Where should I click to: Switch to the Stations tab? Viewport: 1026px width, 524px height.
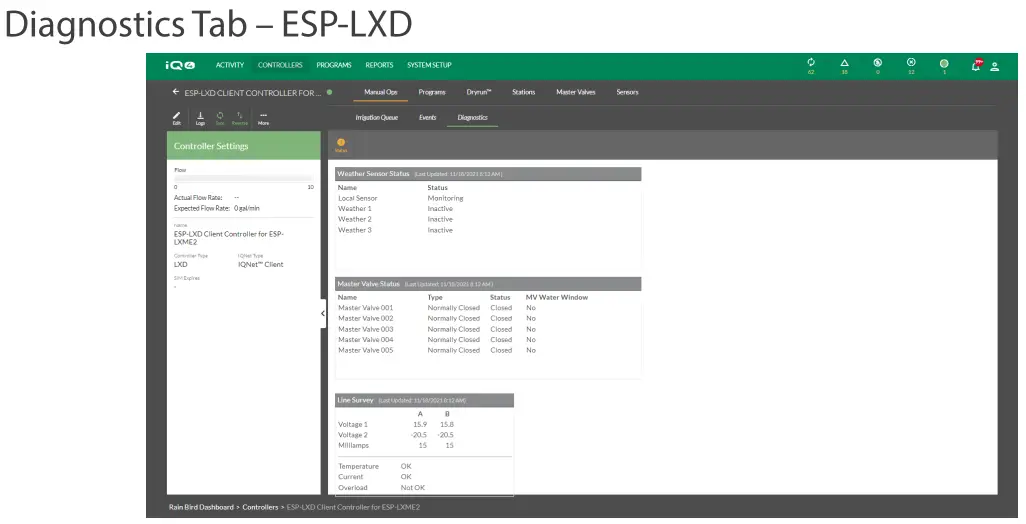click(x=523, y=92)
